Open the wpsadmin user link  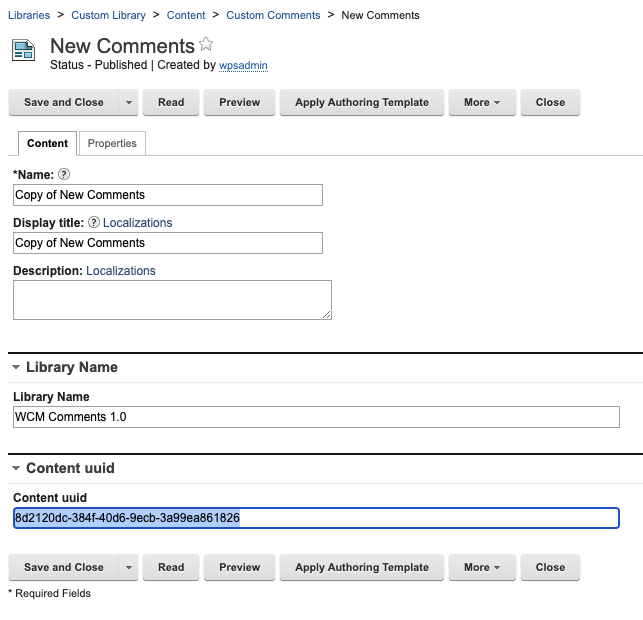point(243,65)
